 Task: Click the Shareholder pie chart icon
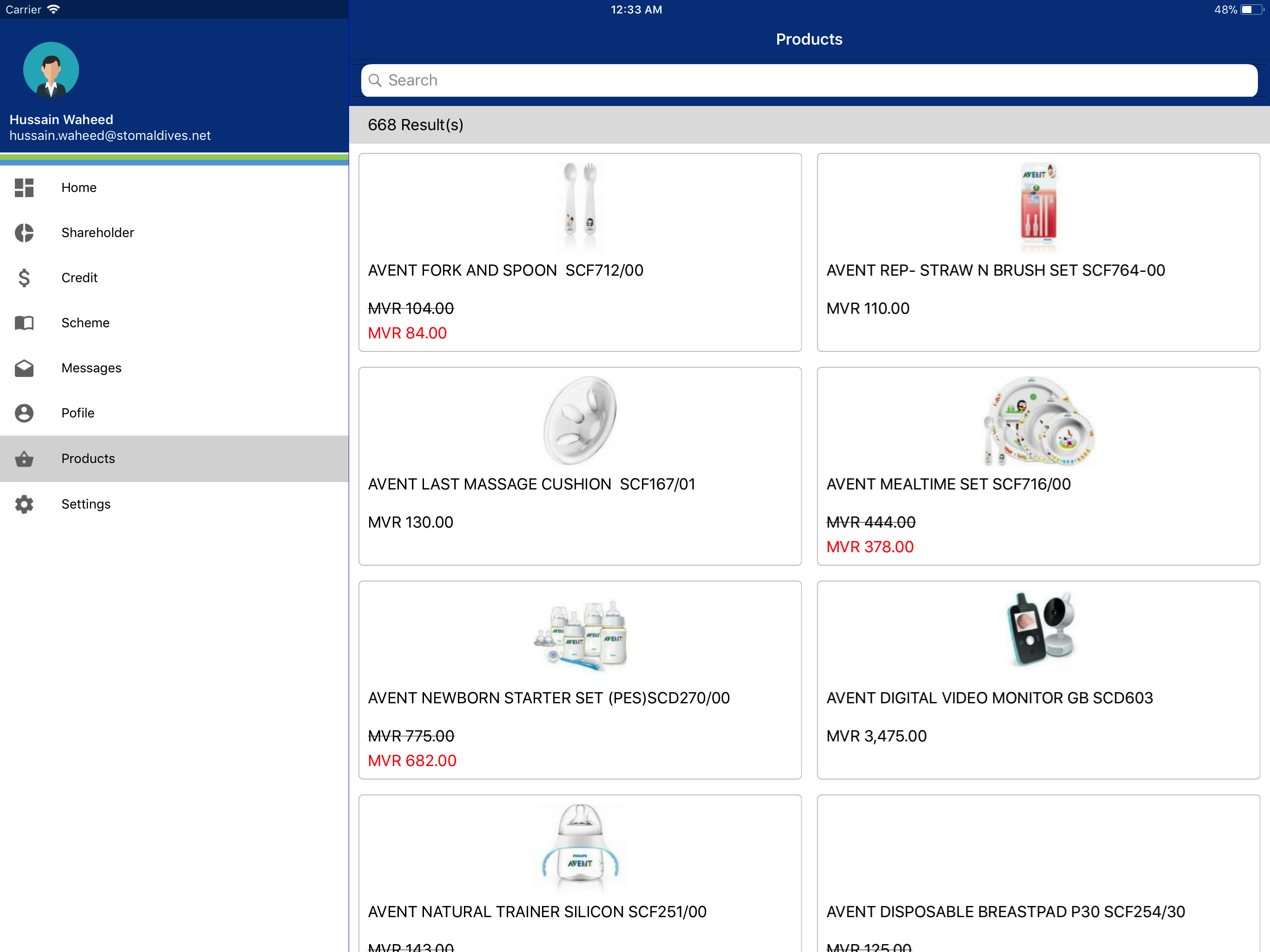tap(24, 232)
